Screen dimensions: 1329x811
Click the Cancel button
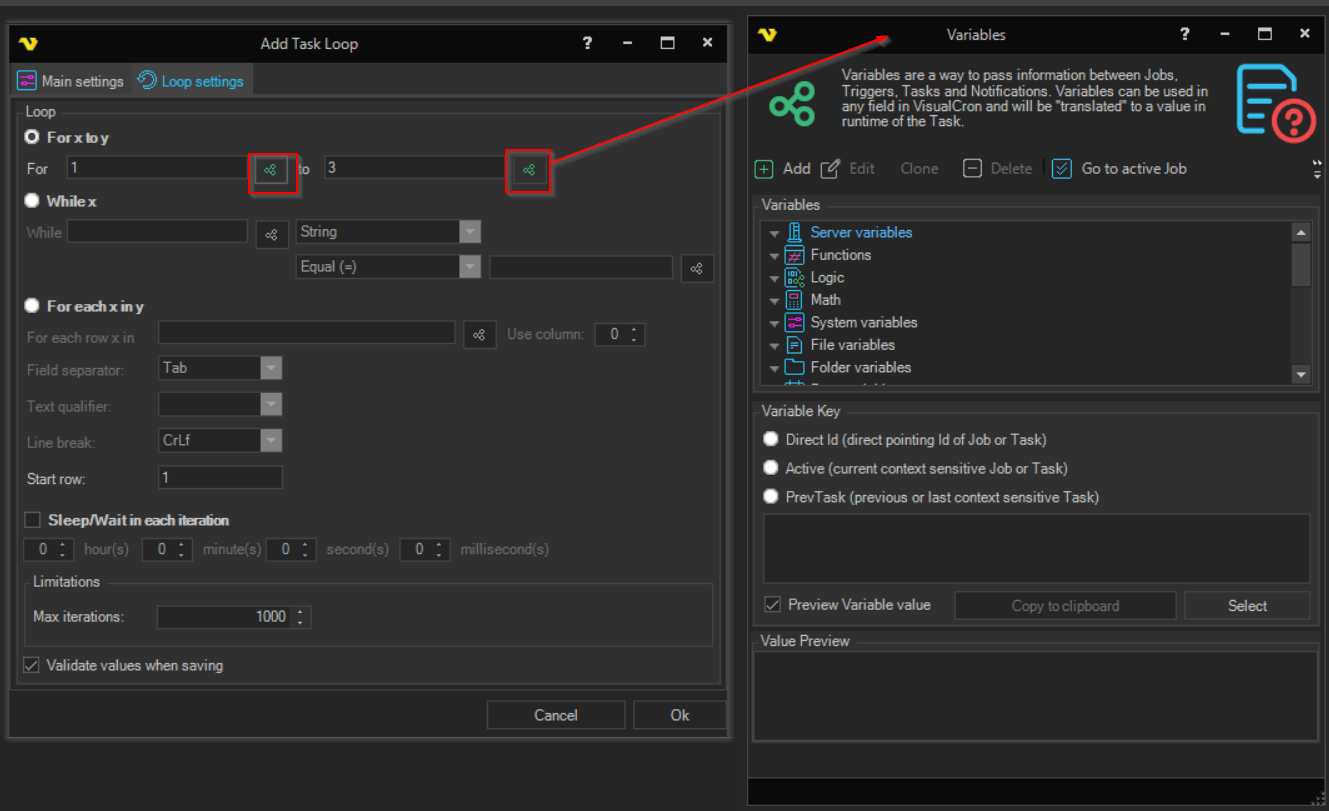click(555, 715)
